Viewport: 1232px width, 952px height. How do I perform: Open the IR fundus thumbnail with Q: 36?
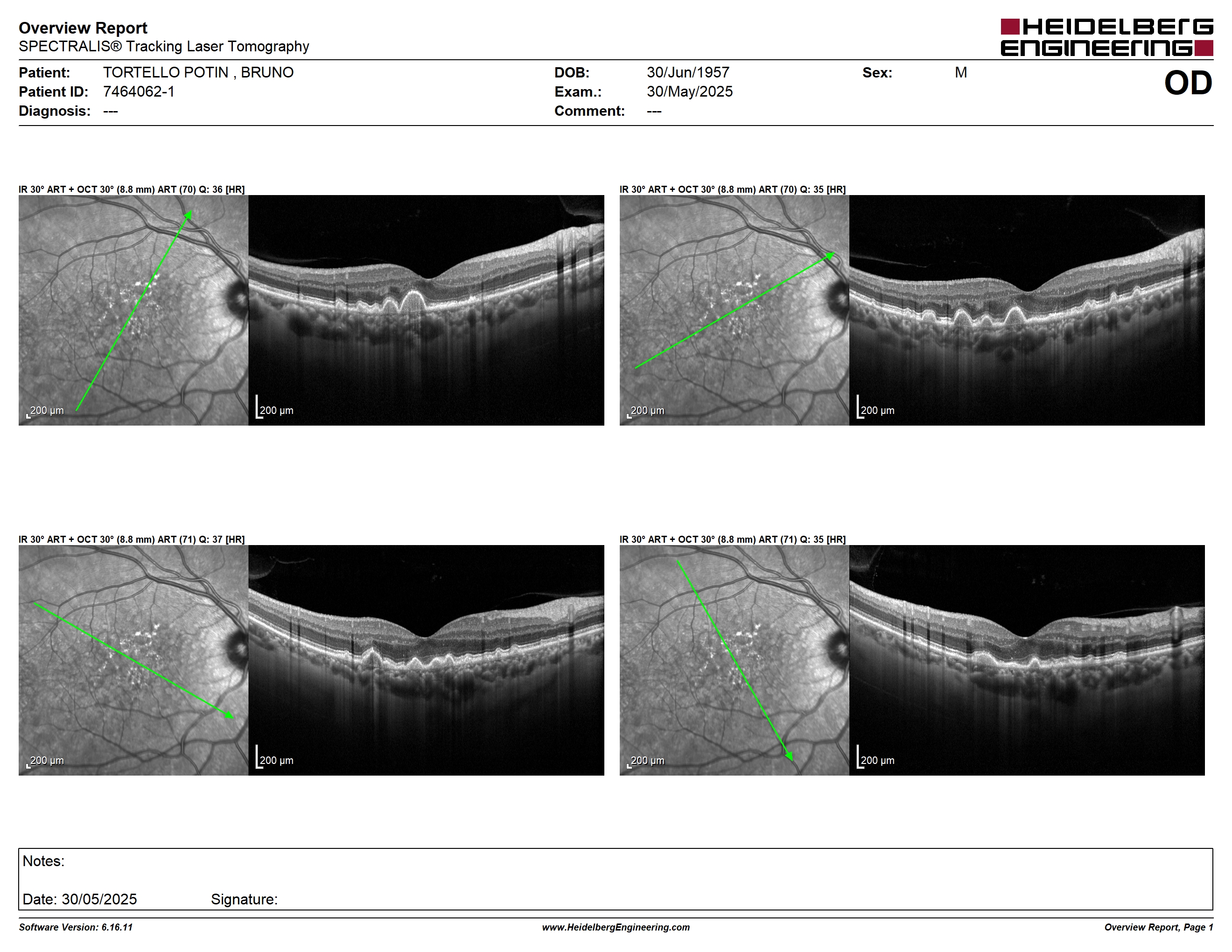133,310
